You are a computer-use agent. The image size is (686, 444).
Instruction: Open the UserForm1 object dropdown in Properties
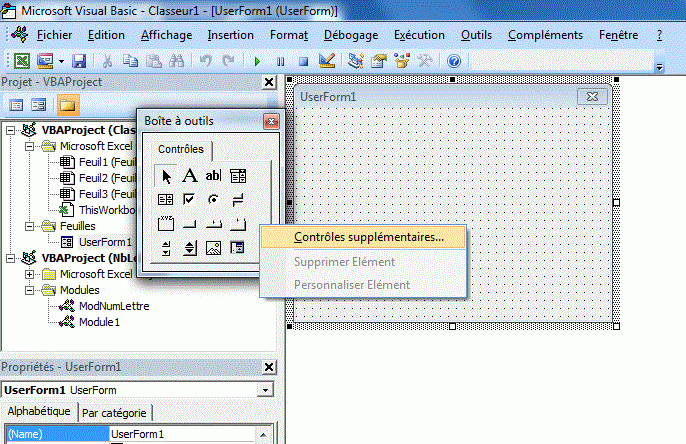pos(265,390)
